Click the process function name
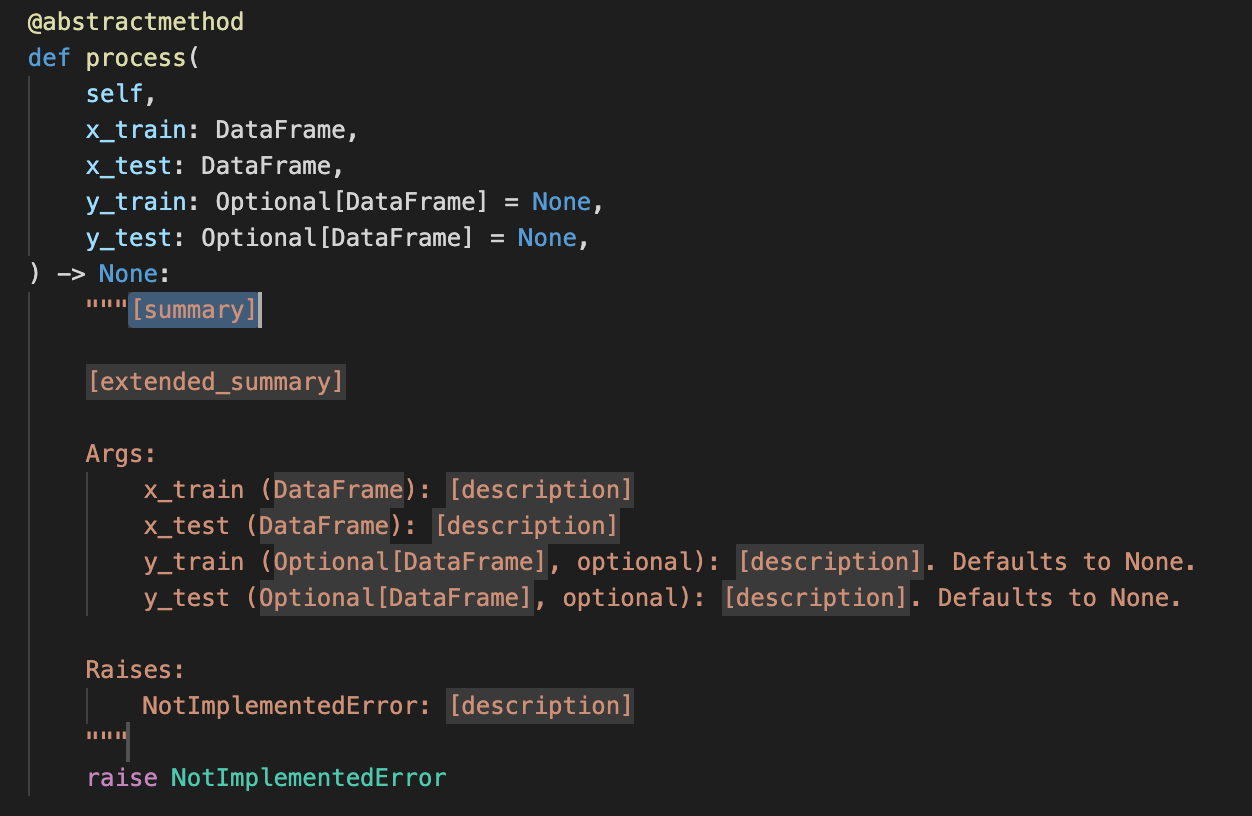Viewport: 1252px width, 816px height. click(138, 57)
